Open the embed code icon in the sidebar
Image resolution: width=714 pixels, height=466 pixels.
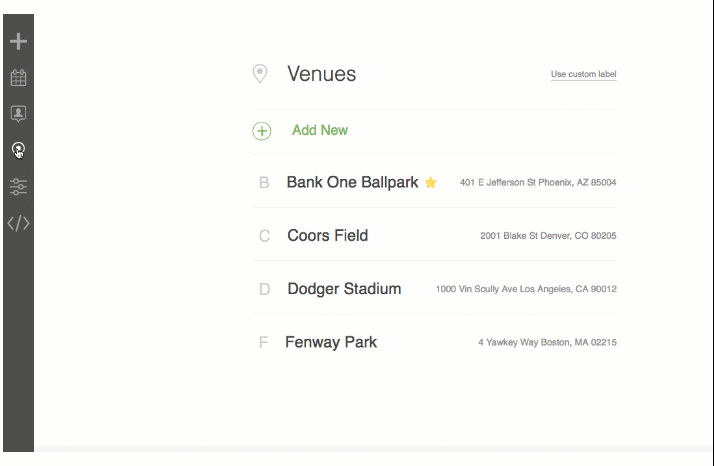click(x=18, y=223)
